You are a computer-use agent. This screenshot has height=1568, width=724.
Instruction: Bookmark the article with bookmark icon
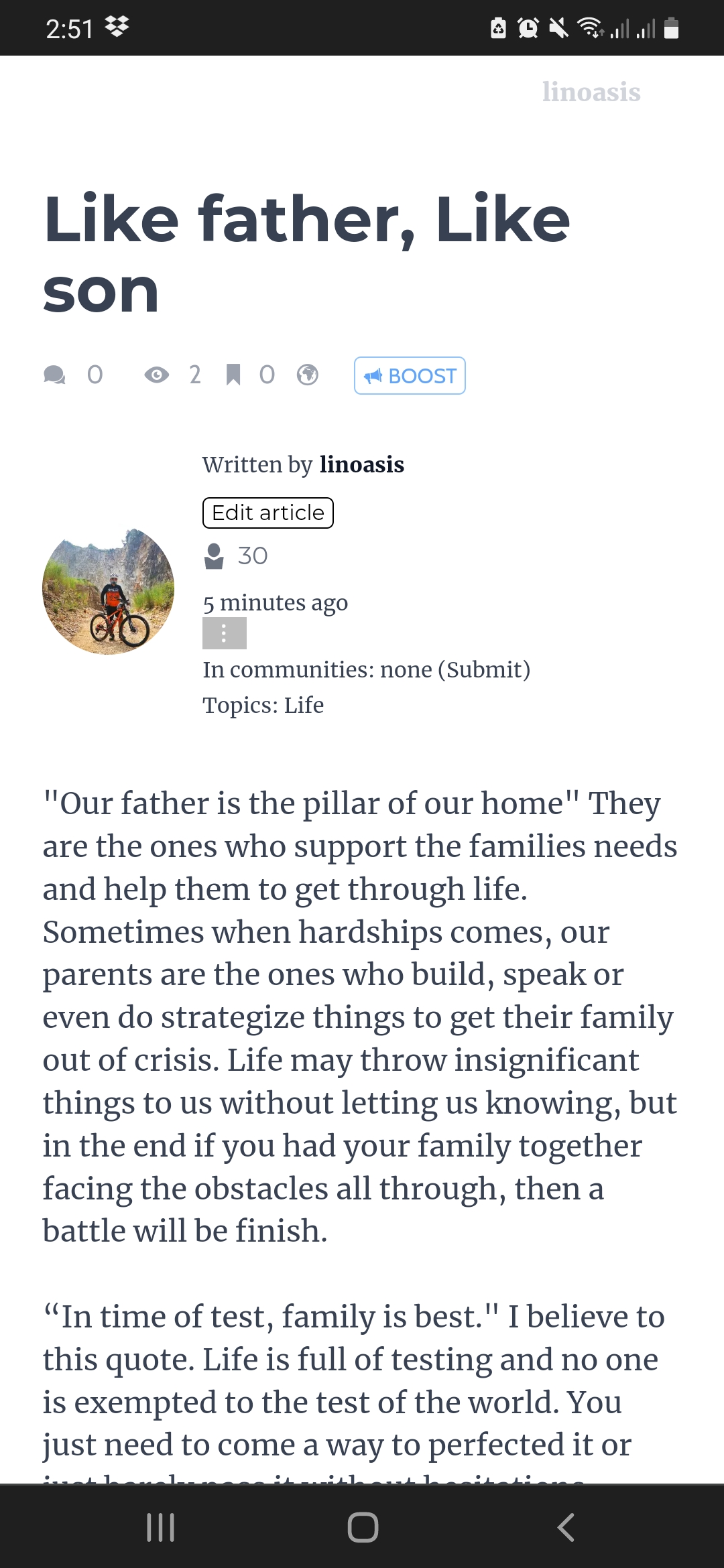[x=233, y=375]
